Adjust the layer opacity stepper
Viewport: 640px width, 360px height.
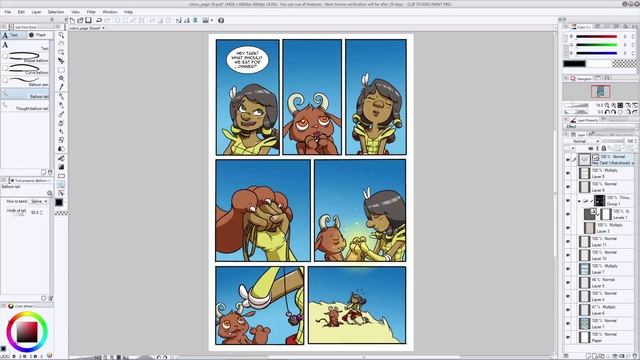point(636,141)
